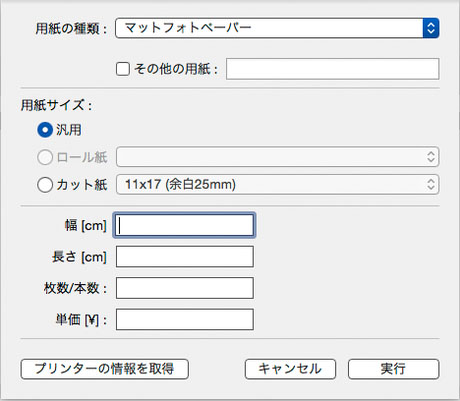Cancel the dialog with キャンセル
Viewport: 460px width, 401px height.
point(290,369)
